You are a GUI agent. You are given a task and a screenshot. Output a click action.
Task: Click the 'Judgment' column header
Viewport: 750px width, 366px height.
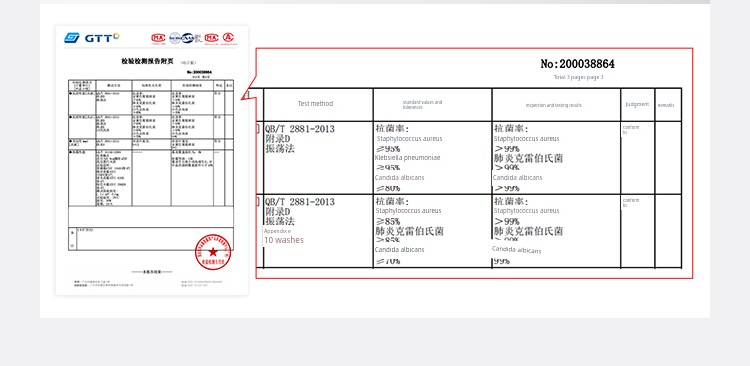click(637, 104)
